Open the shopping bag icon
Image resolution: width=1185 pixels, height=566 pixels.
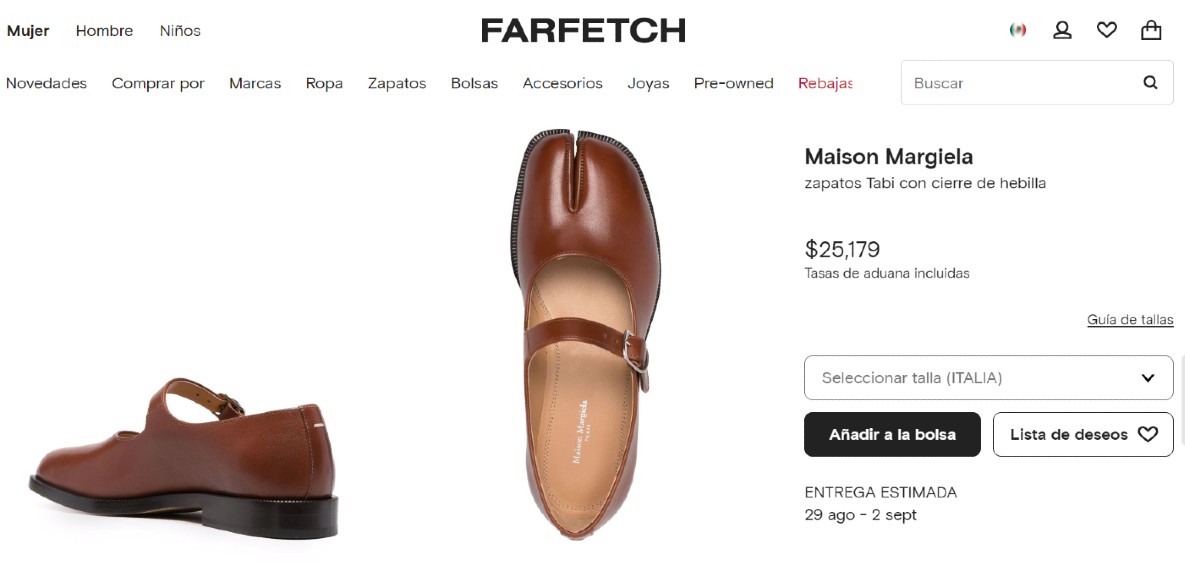[1151, 30]
